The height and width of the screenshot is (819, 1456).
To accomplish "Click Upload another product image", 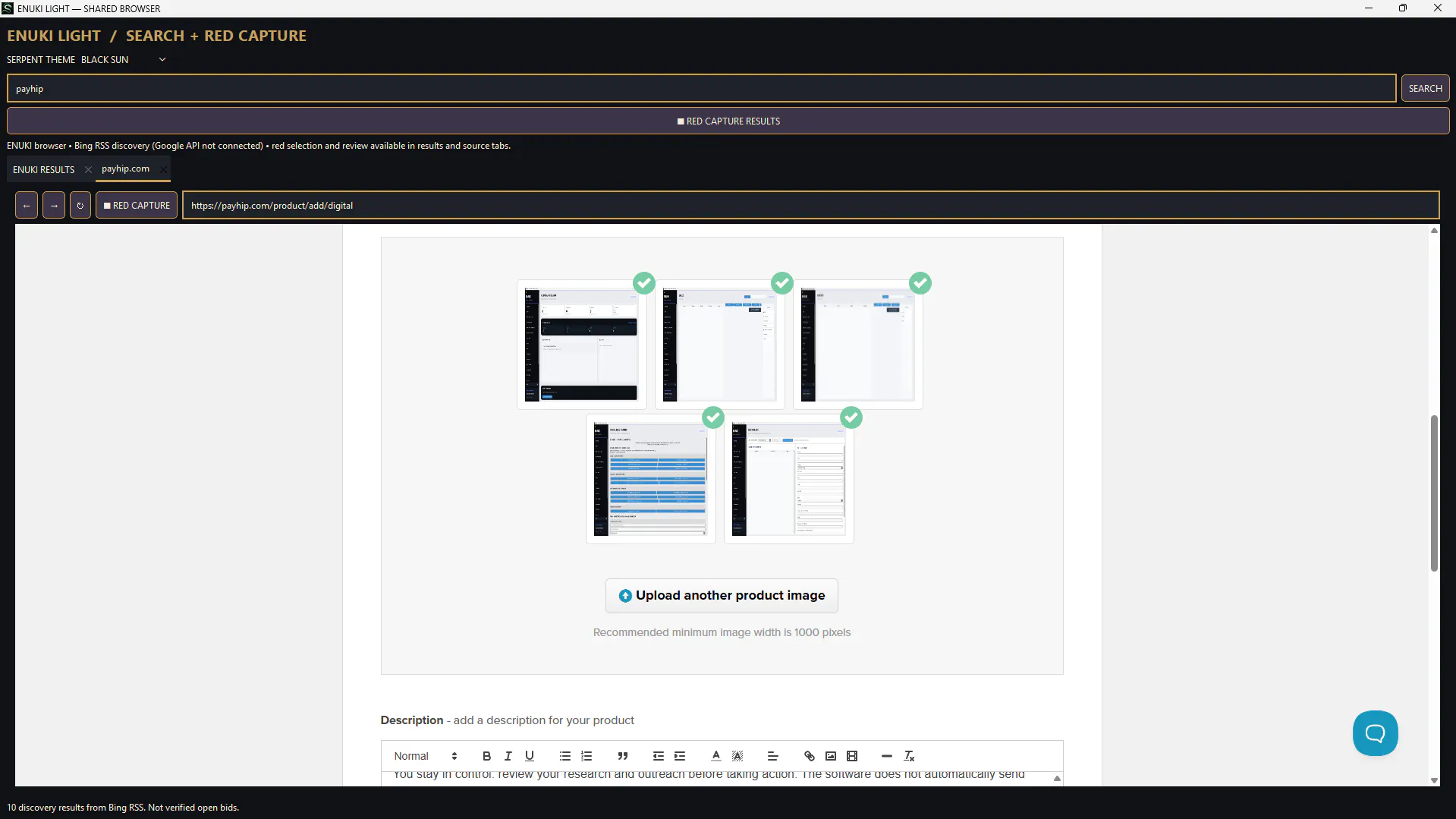I will pyautogui.click(x=722, y=596).
